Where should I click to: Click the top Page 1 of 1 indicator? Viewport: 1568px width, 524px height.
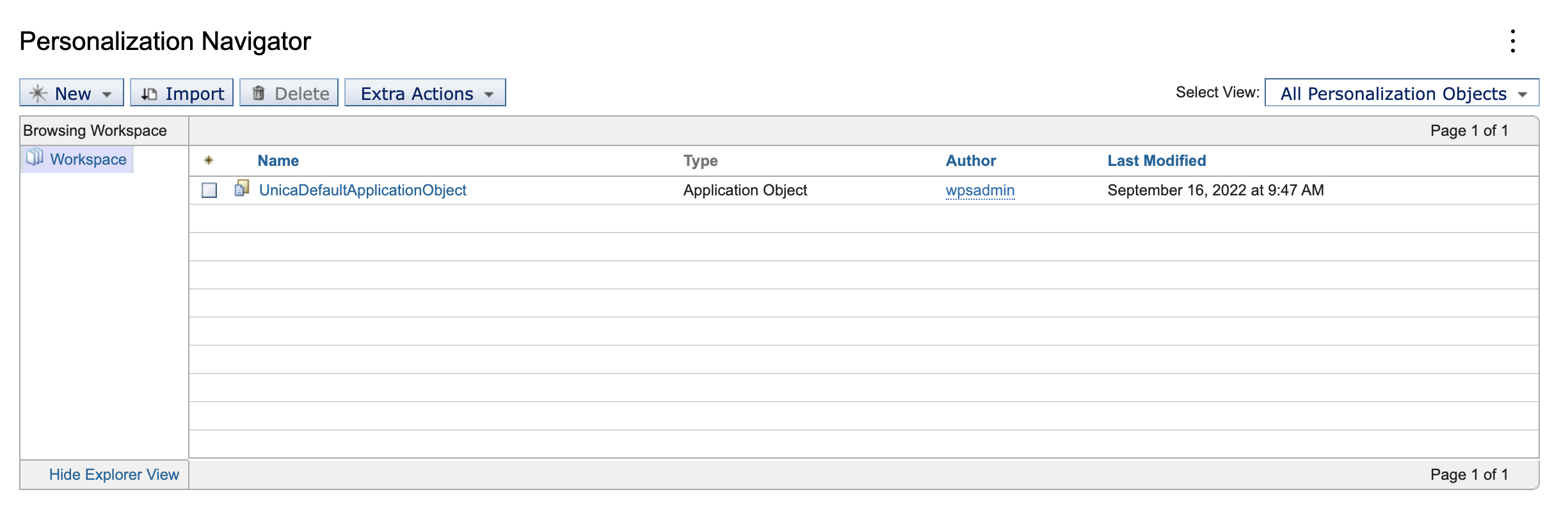1469,131
